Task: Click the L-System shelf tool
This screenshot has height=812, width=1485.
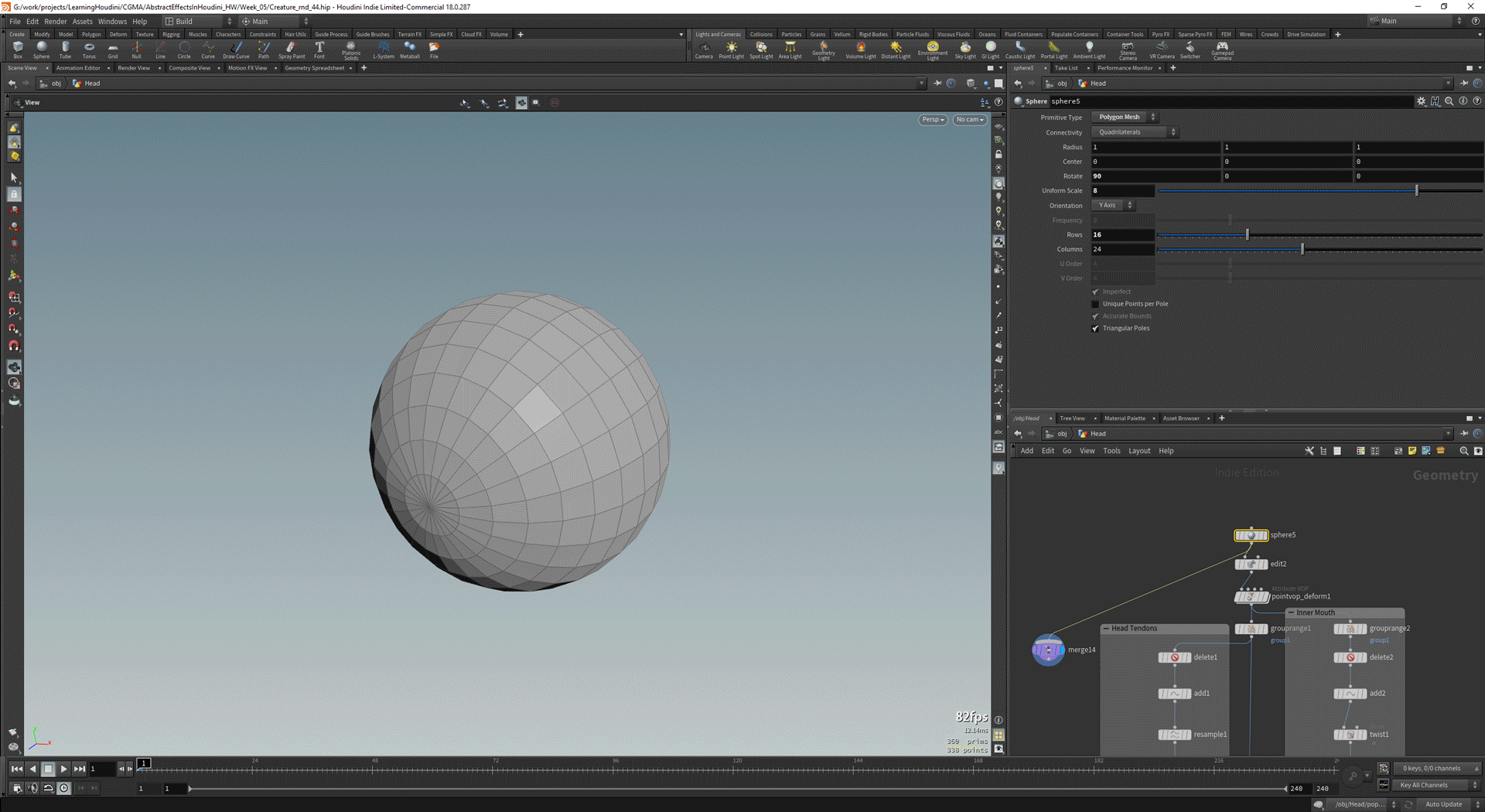Action: 384,50
